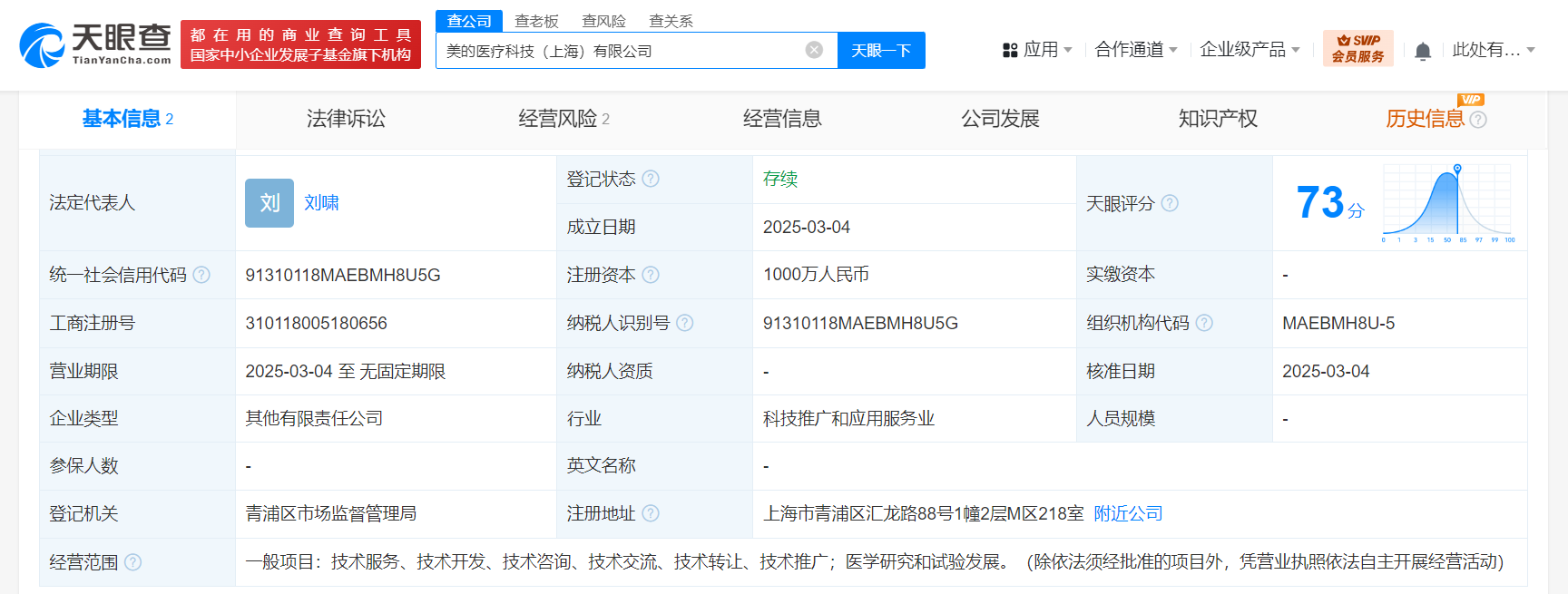Screen dimensions: 1568x594
Task: Click the SVIP member service badge
Action: tap(1357, 48)
